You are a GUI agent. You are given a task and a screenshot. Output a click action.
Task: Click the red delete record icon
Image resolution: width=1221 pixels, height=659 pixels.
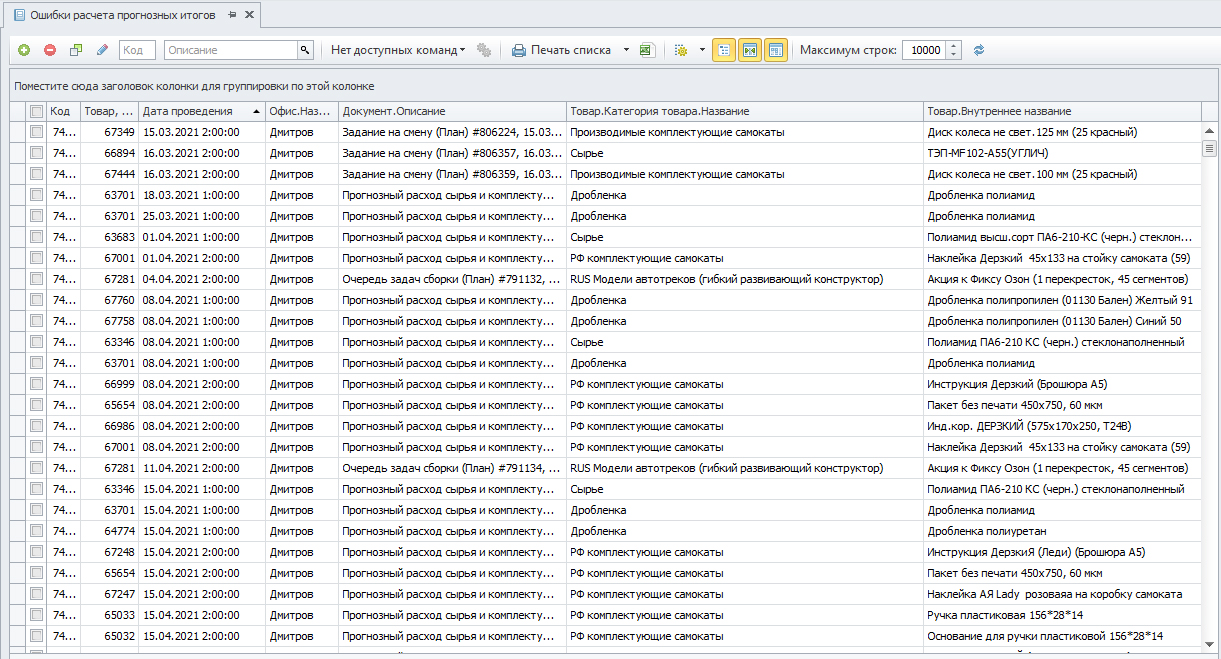[x=49, y=50]
